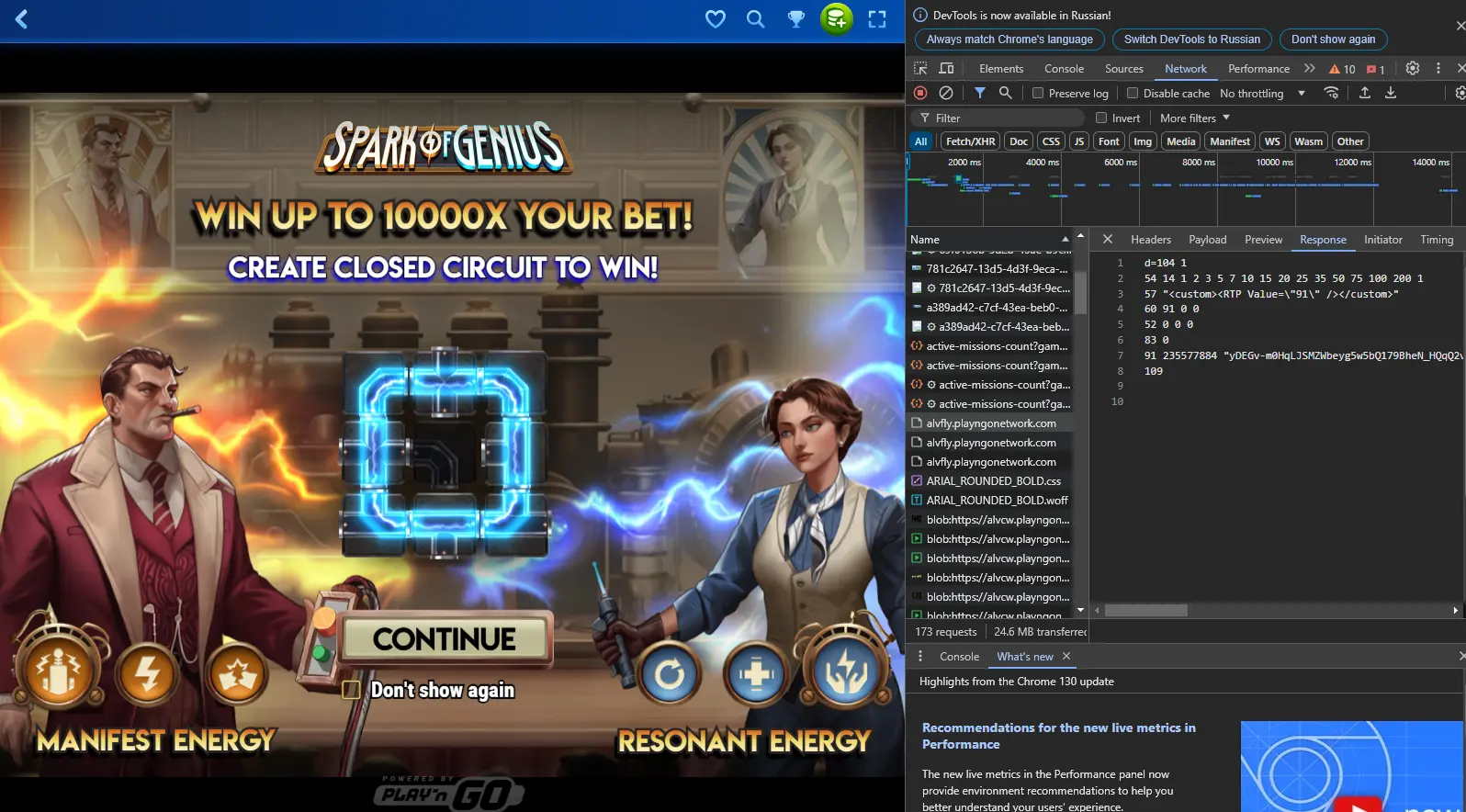Image resolution: width=1466 pixels, height=812 pixels.
Task: Open the search magnifier in game header
Action: point(755,19)
